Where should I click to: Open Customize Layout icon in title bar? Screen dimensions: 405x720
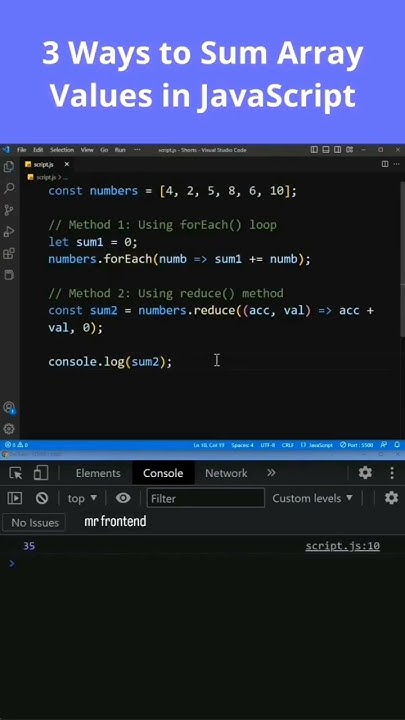[349, 150]
